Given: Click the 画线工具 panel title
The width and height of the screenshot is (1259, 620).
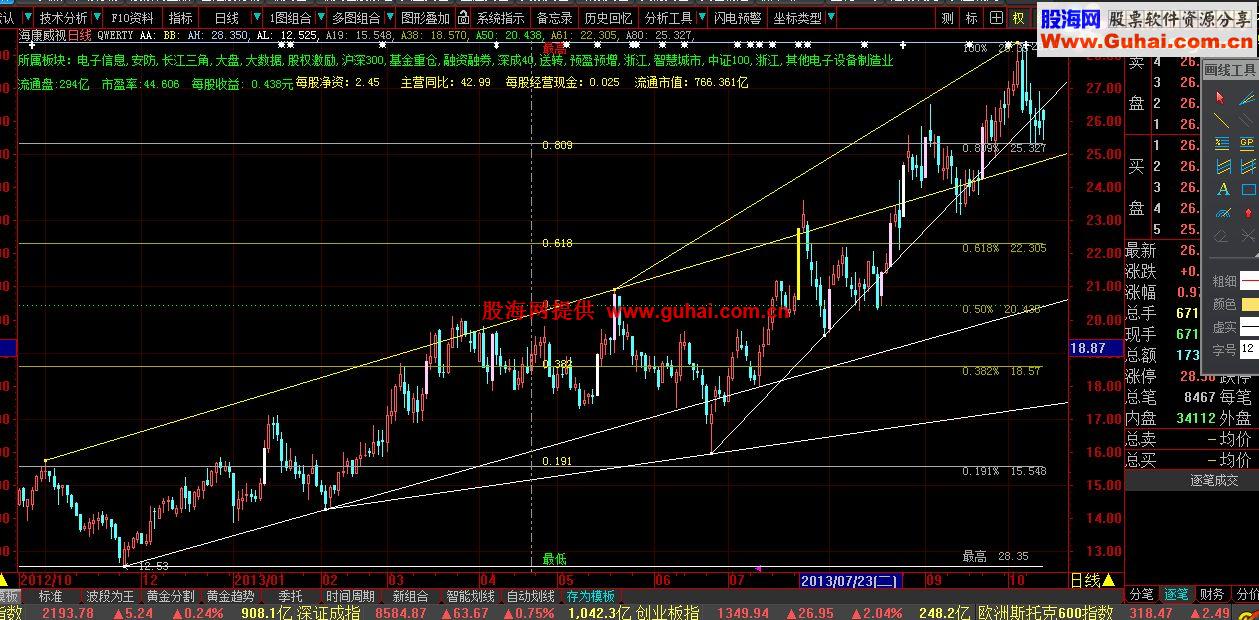Looking at the screenshot, I should click(1230, 70).
